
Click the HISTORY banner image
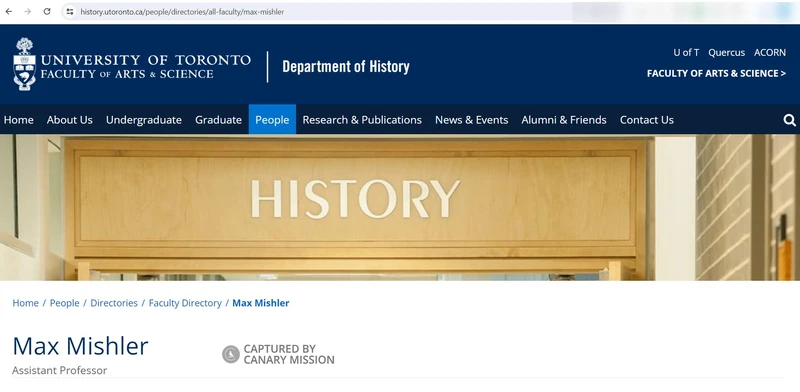(x=400, y=207)
